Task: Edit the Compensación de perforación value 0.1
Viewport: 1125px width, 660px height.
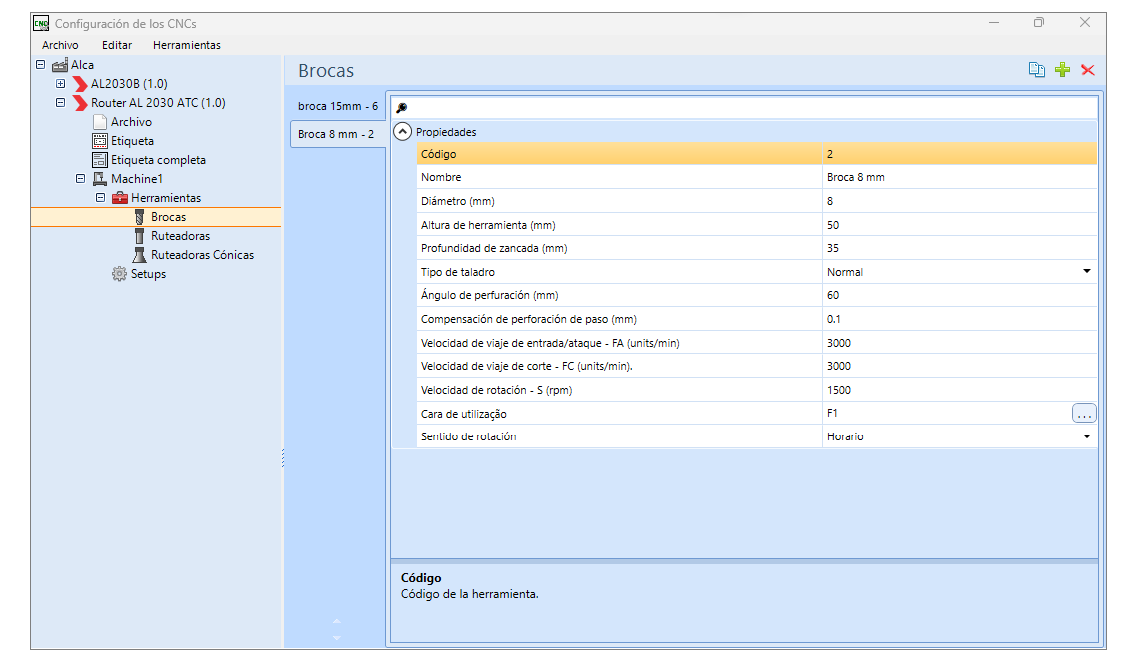Action: 959,319
